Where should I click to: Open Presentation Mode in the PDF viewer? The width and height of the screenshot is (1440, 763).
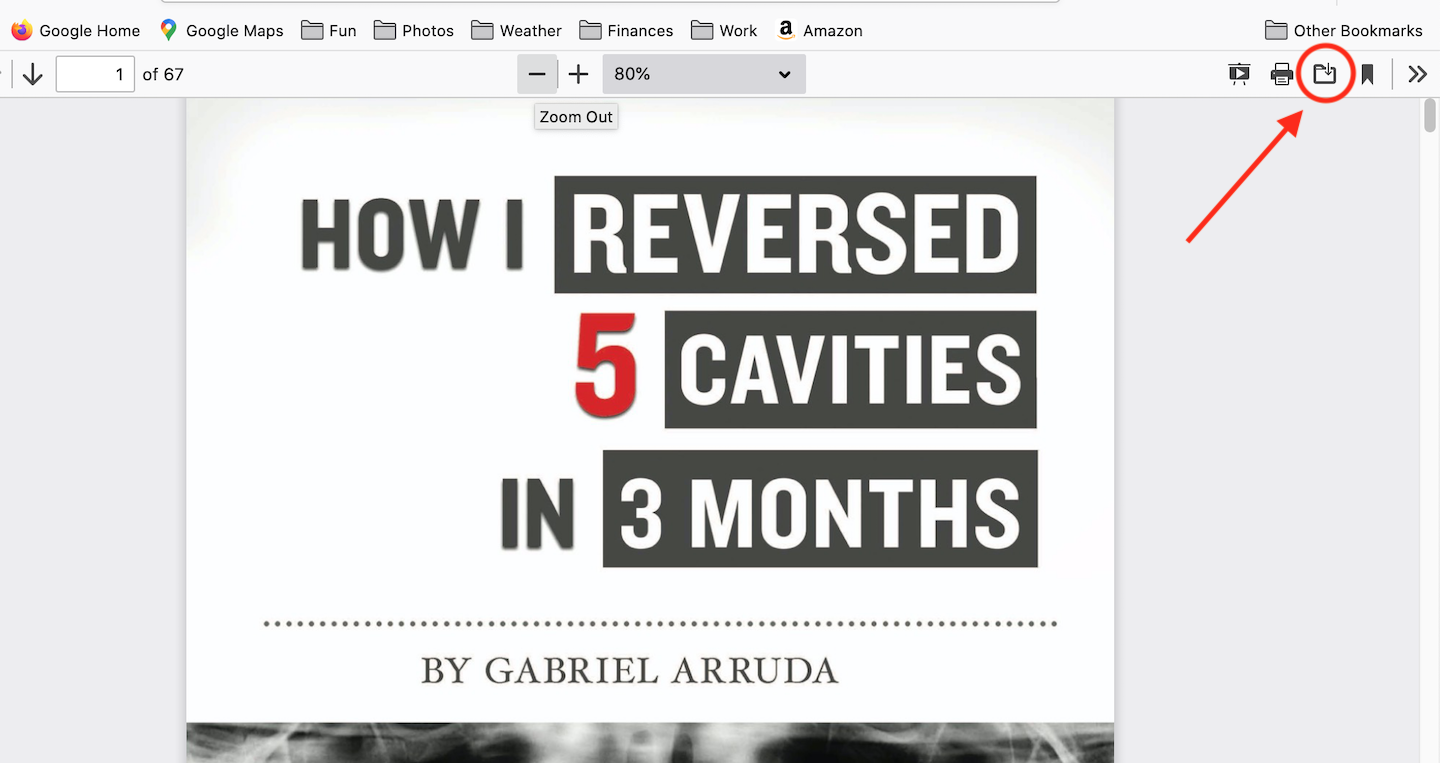(x=1238, y=73)
